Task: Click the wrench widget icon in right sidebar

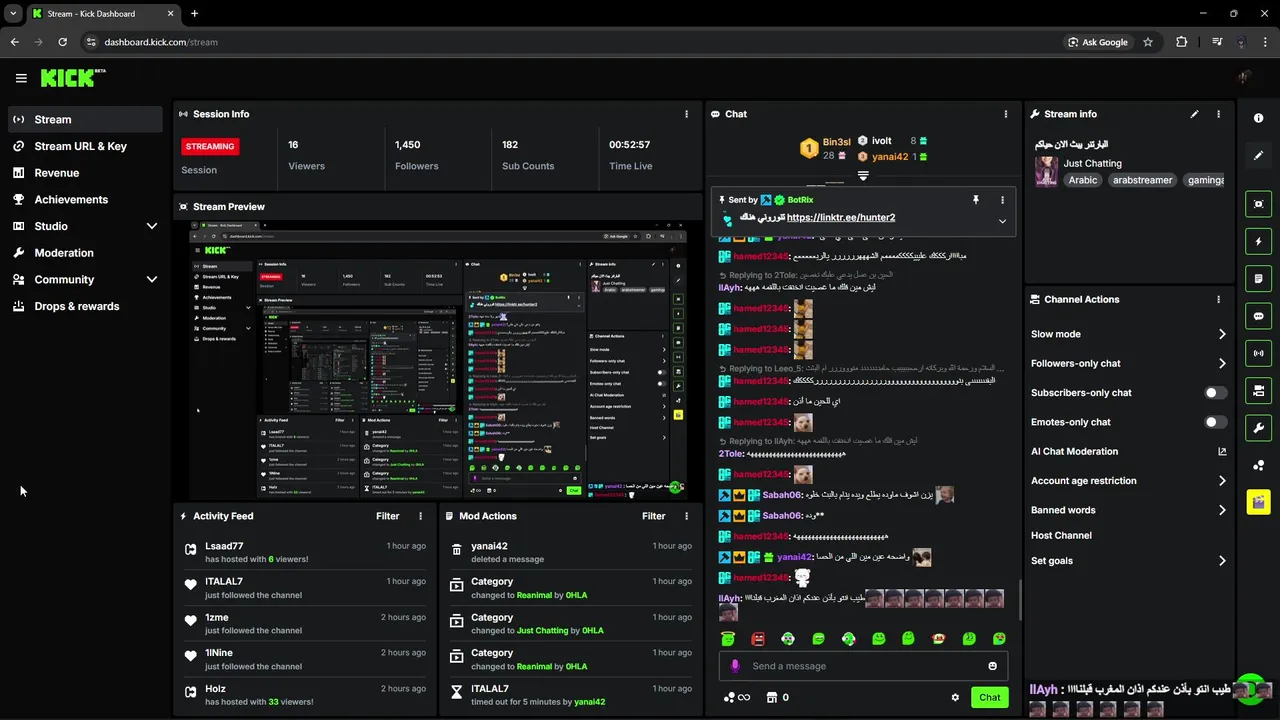Action: coord(1258,428)
